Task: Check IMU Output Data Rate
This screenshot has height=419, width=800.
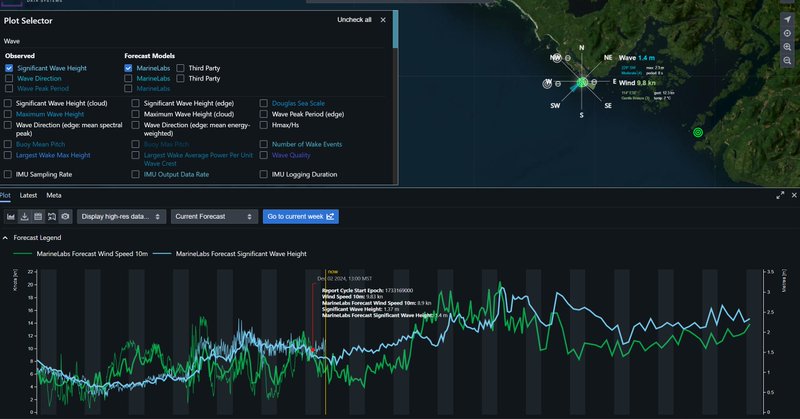Action: click(135, 175)
